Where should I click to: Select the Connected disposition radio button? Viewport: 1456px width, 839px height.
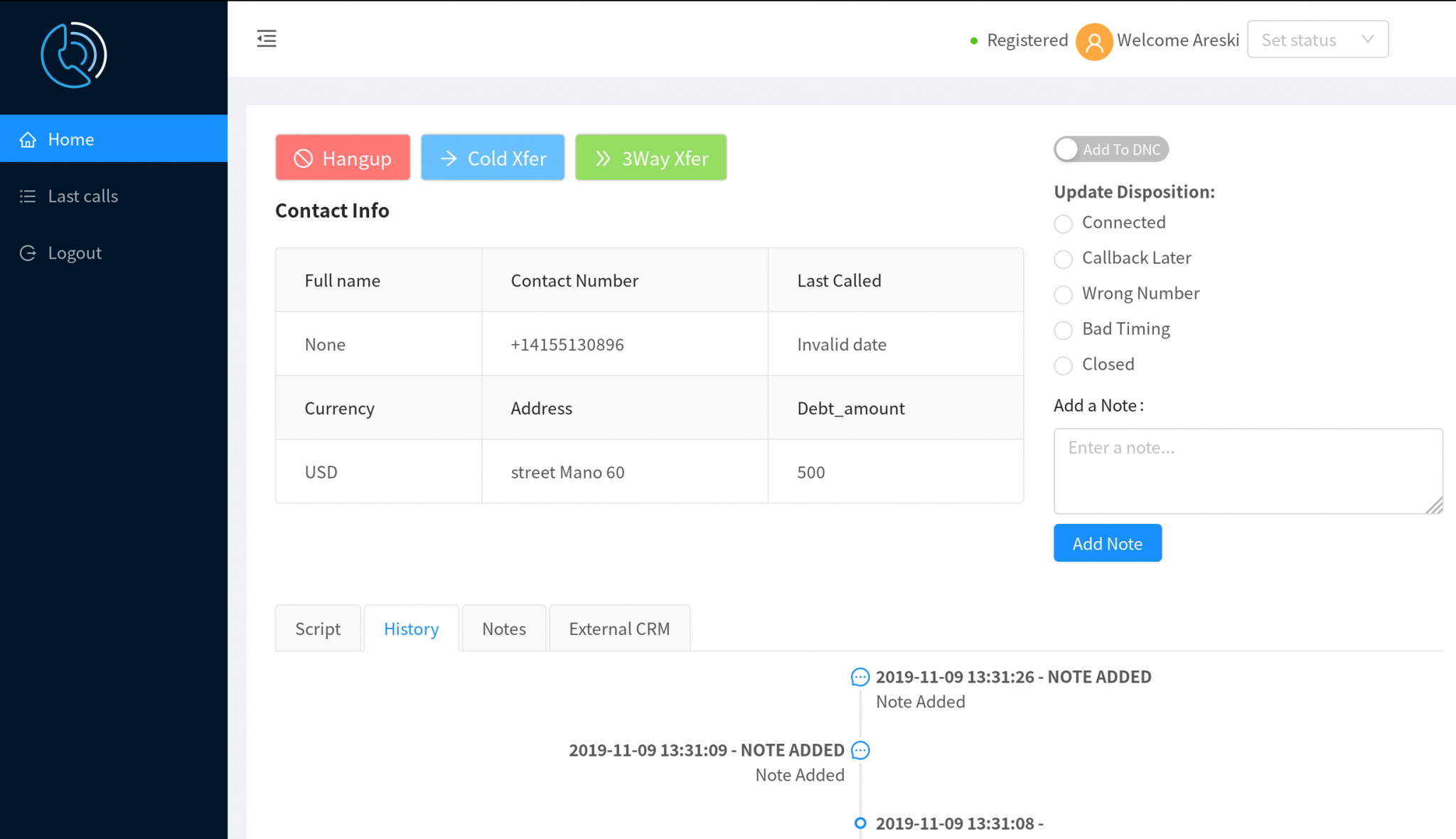click(x=1063, y=223)
